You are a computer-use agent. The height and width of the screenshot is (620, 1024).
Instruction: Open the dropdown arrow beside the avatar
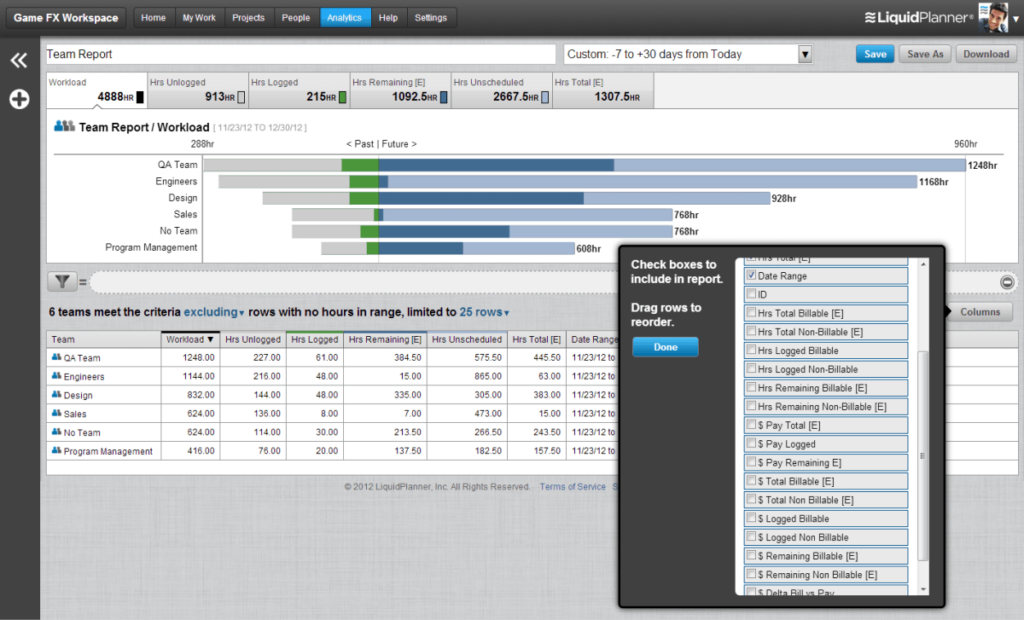click(1016, 19)
